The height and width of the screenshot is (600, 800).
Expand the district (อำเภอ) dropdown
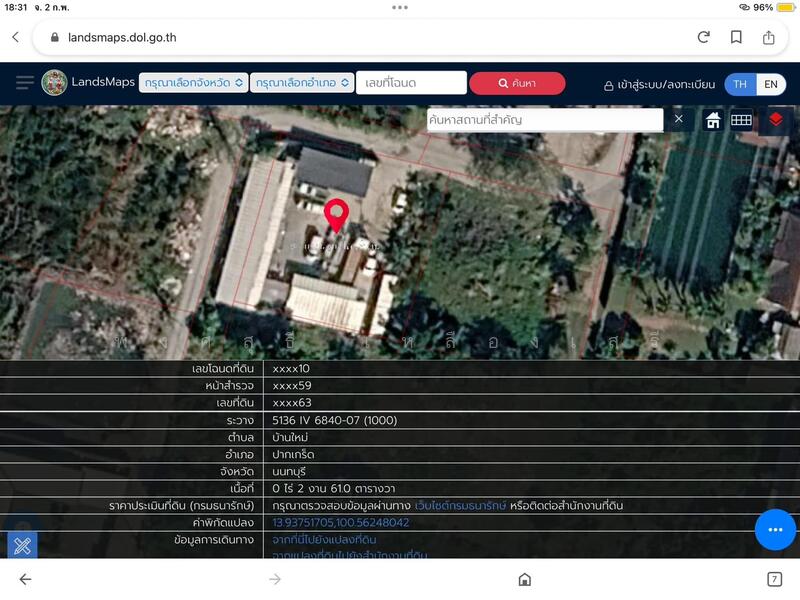302,83
